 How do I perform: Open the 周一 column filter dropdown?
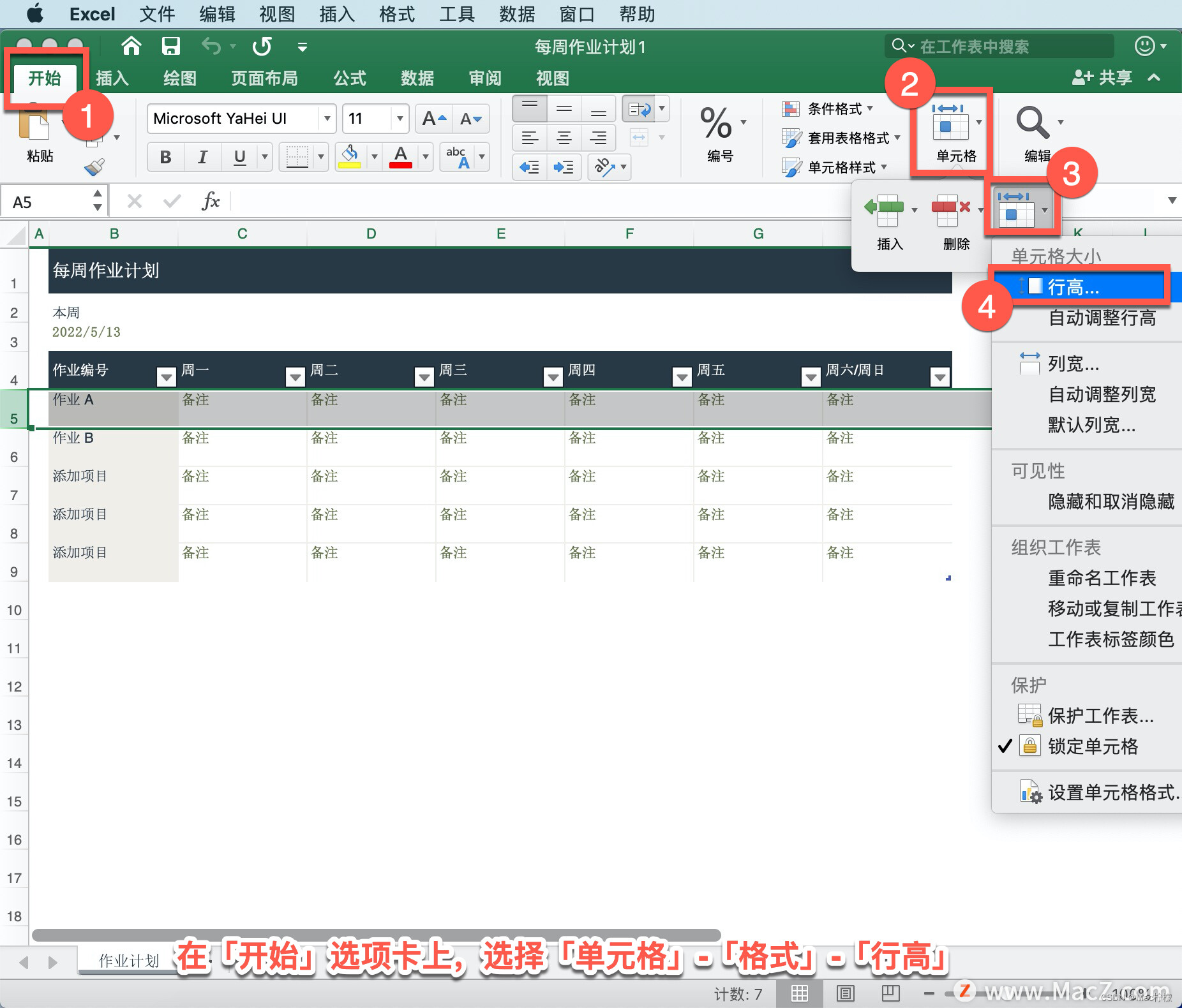tap(295, 377)
